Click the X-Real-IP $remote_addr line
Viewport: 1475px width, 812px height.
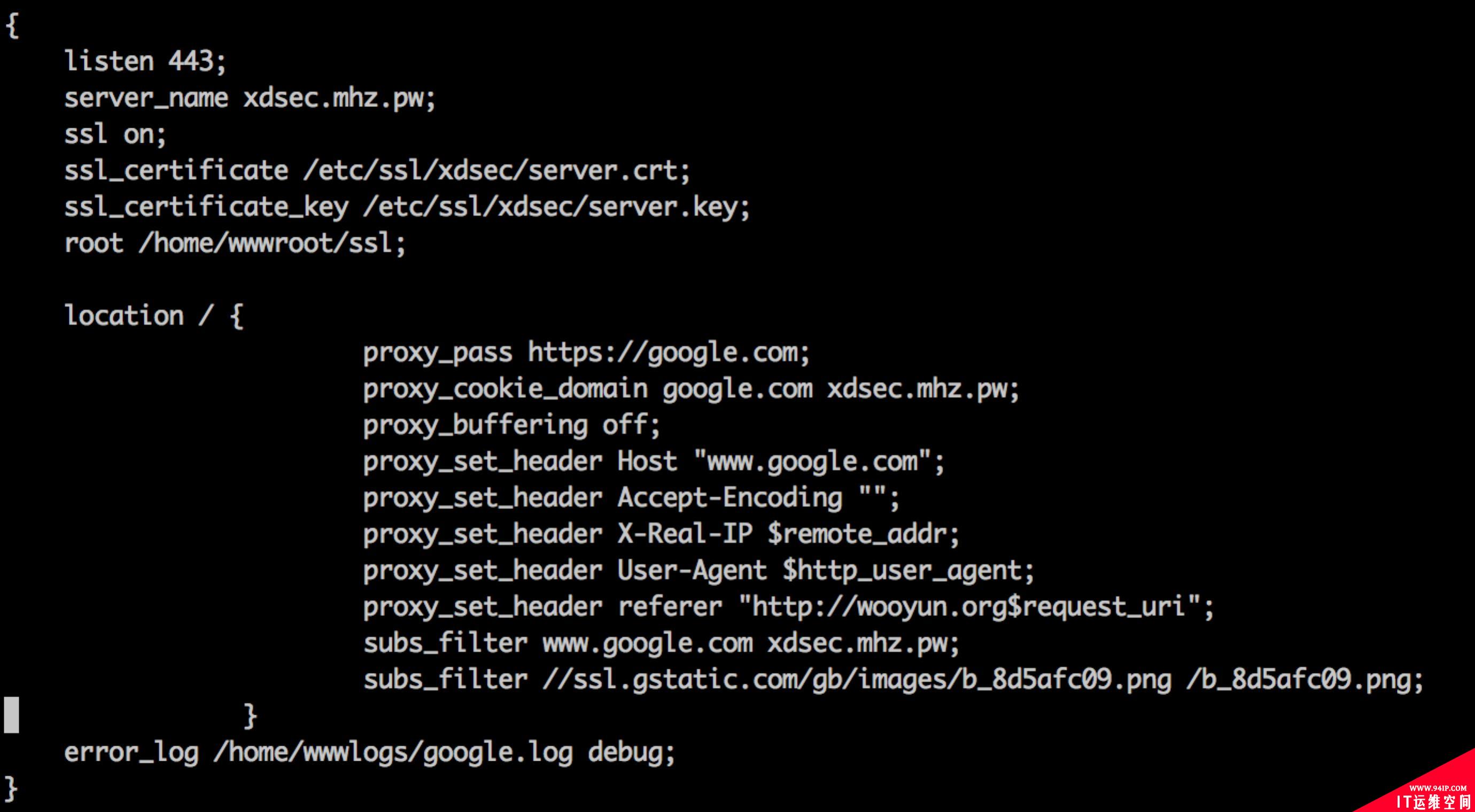[x=662, y=534]
